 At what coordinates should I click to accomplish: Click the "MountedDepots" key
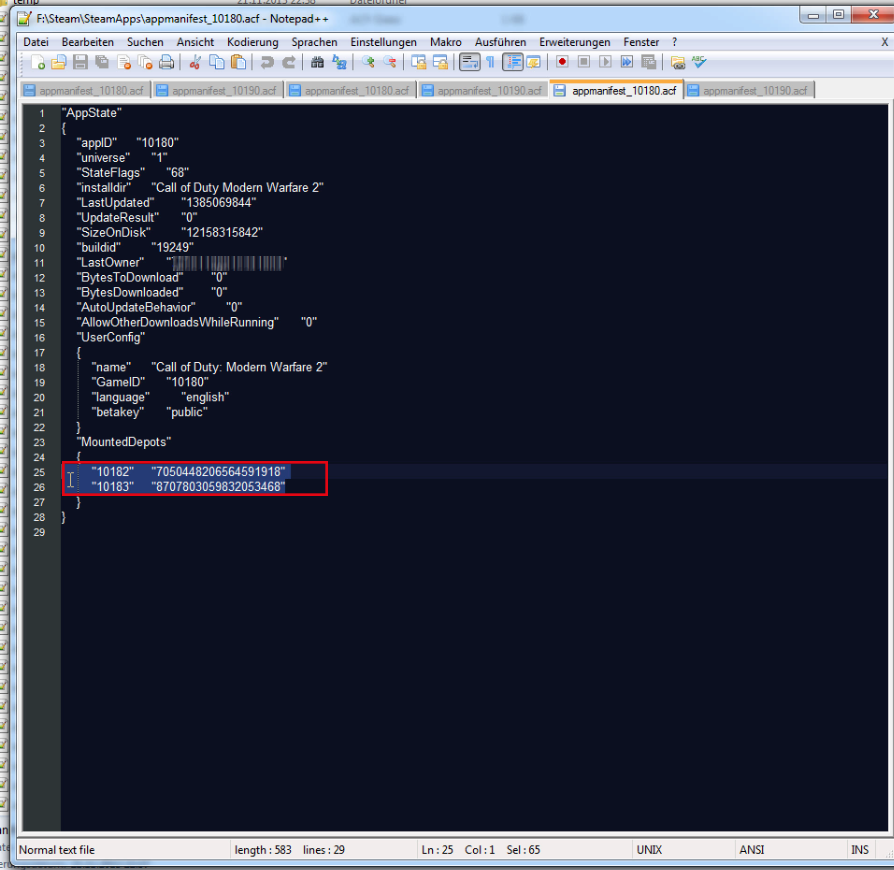124,442
